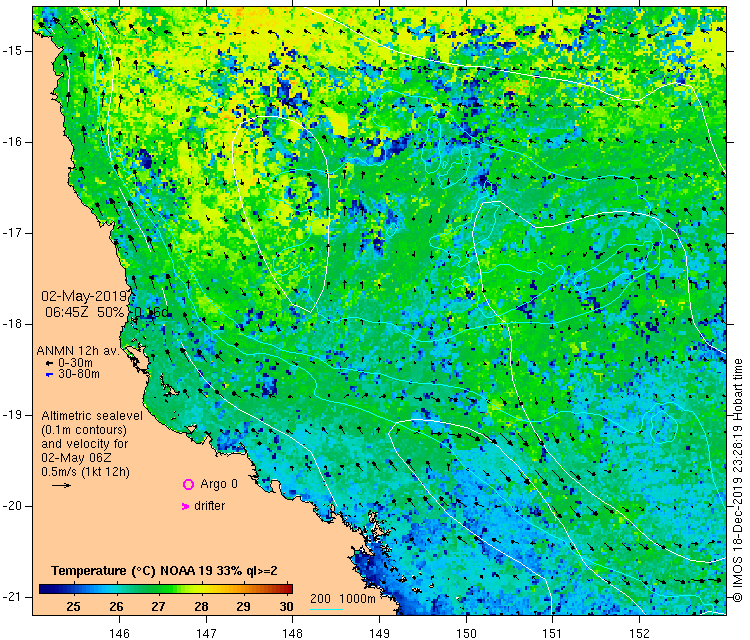Click the '200 1000m' bathymetry label
Viewport: 750px width, 640px height.
[342, 598]
